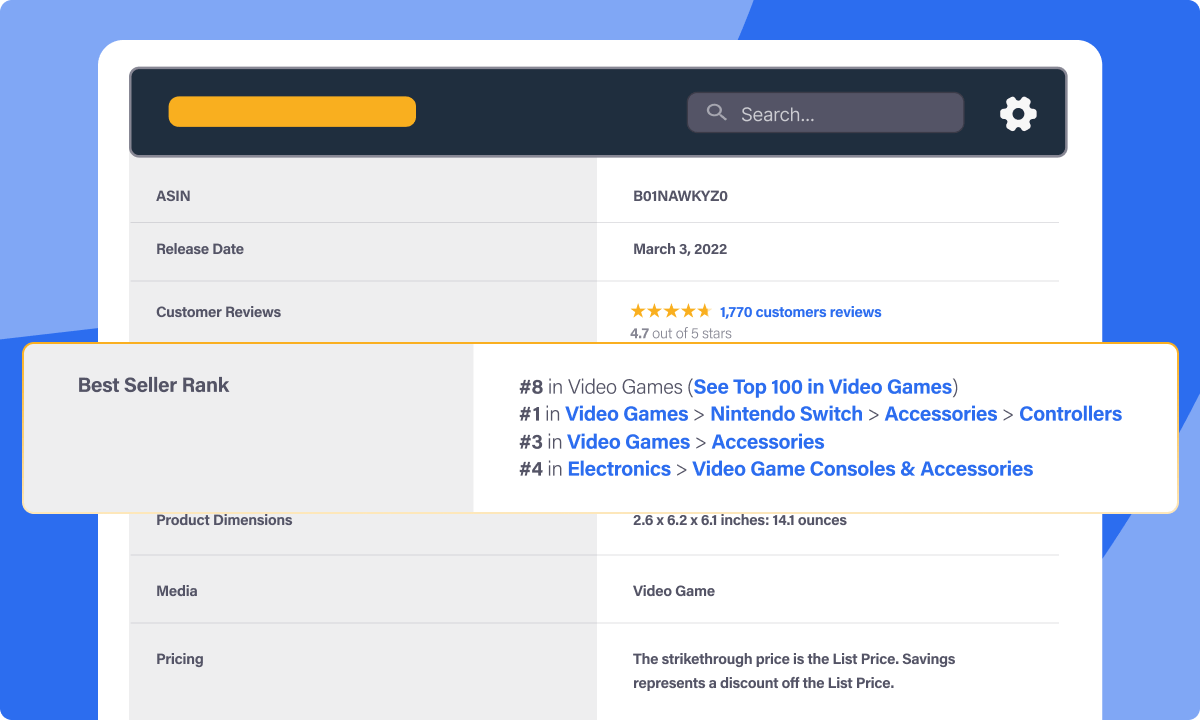Screen dimensions: 1200x720
Task: Type in the Search... input field
Action: (840, 114)
